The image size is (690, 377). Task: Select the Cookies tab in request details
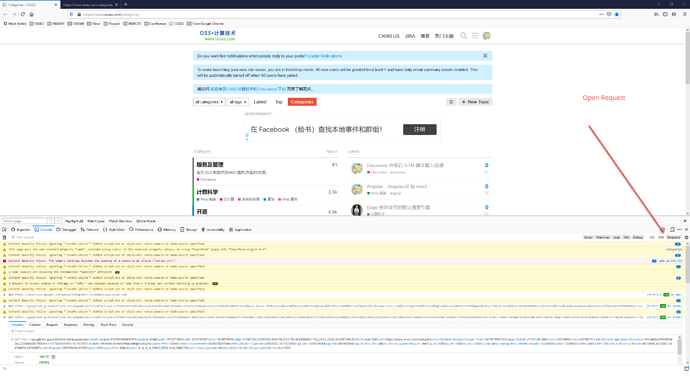click(x=35, y=325)
